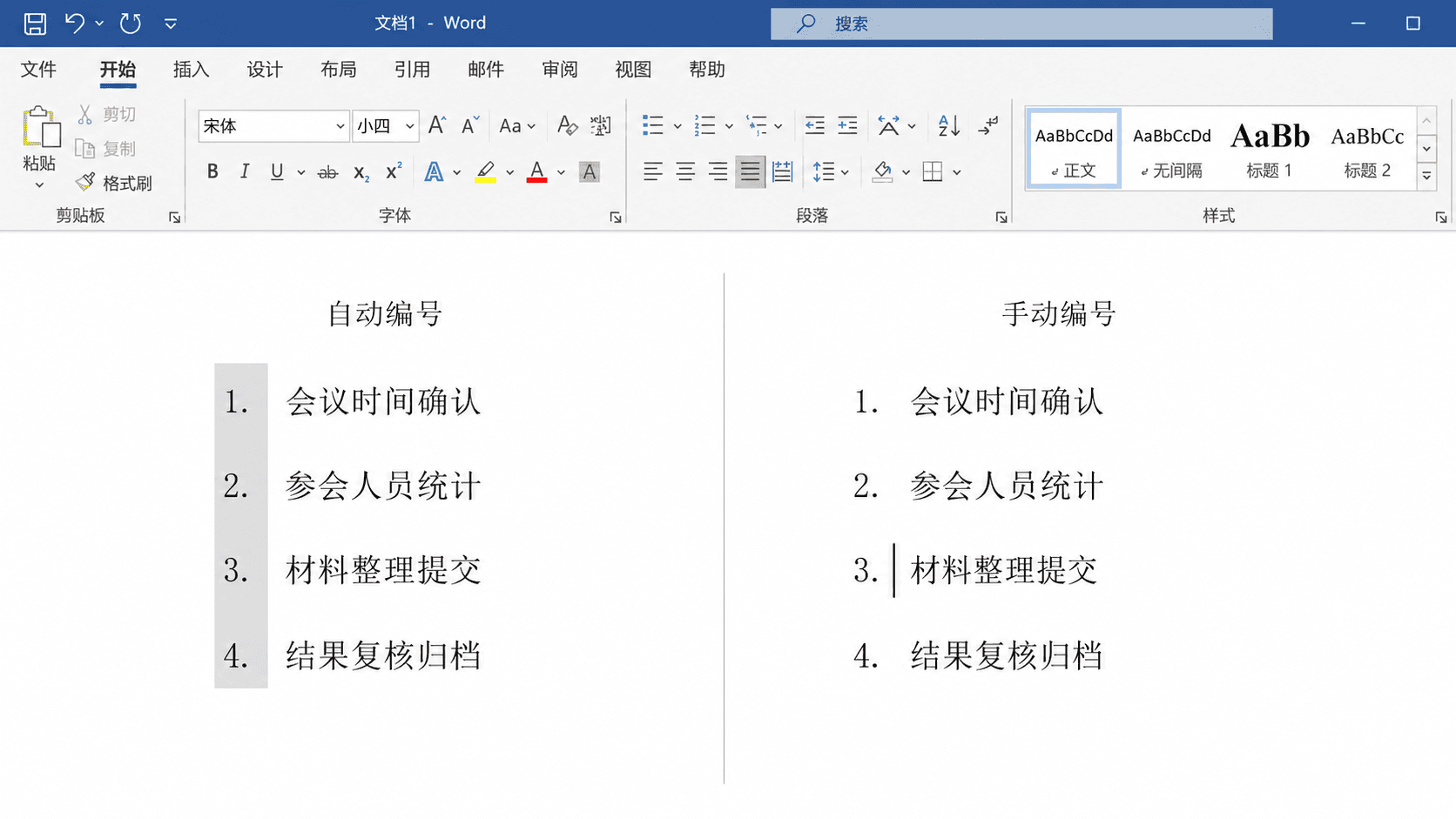Open the font size 小四 dropdown
1456x819 pixels.
(x=409, y=126)
